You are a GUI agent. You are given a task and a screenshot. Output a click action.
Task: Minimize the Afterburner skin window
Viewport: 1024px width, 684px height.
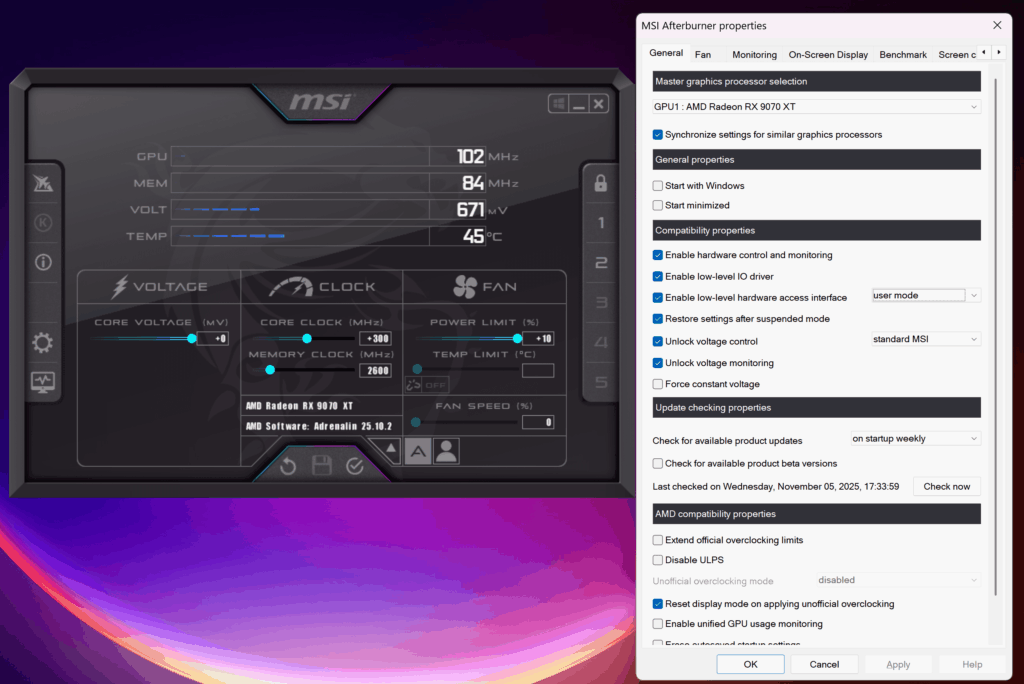579,104
